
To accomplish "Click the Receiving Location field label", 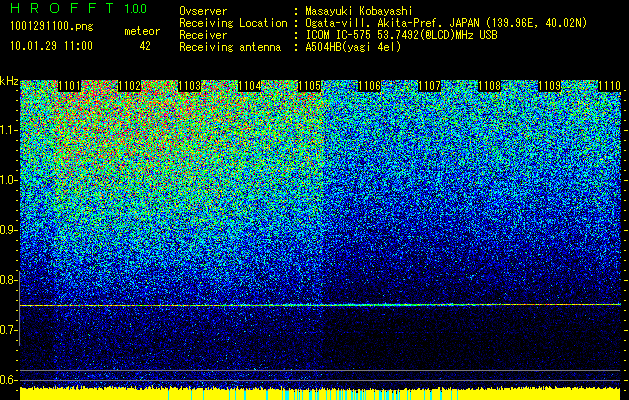I will click(x=233, y=23).
